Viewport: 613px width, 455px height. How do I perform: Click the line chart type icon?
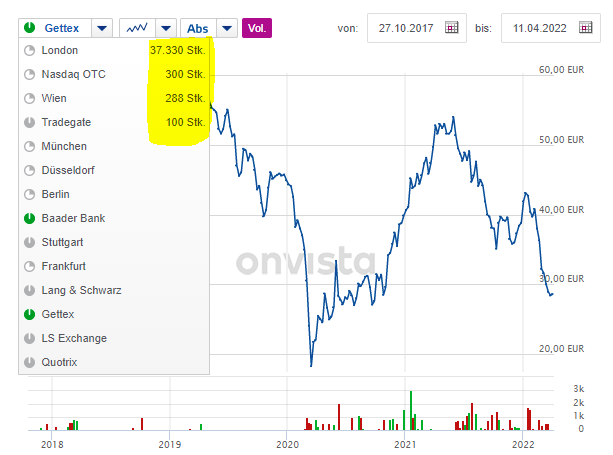click(x=137, y=28)
